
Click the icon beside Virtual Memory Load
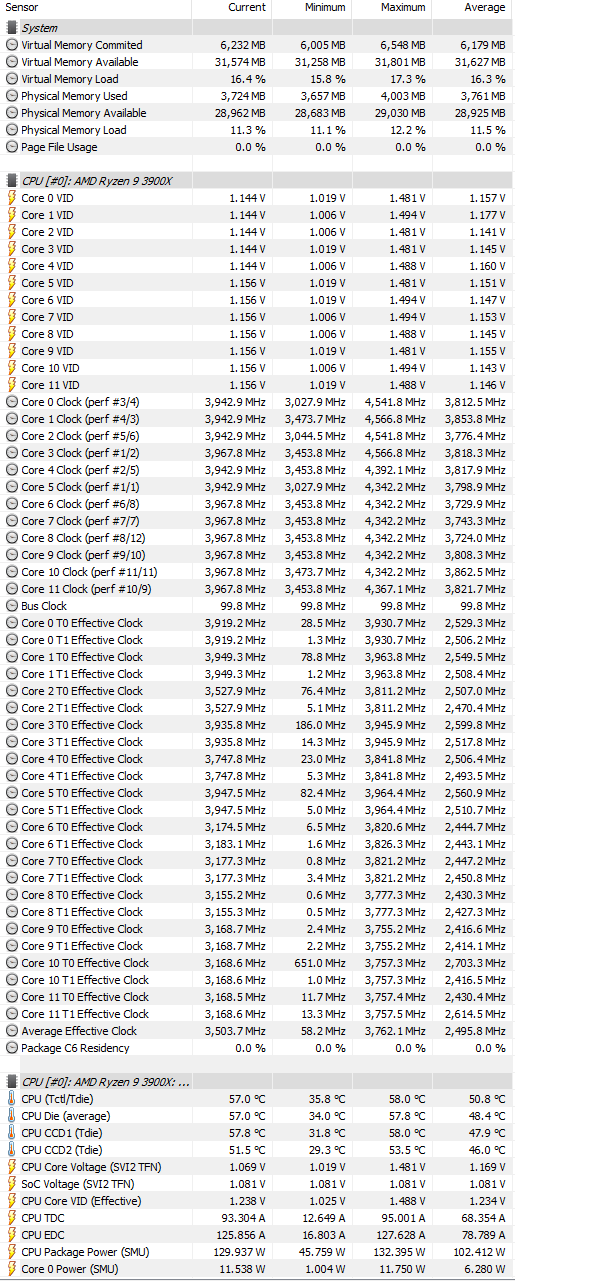click(12, 79)
